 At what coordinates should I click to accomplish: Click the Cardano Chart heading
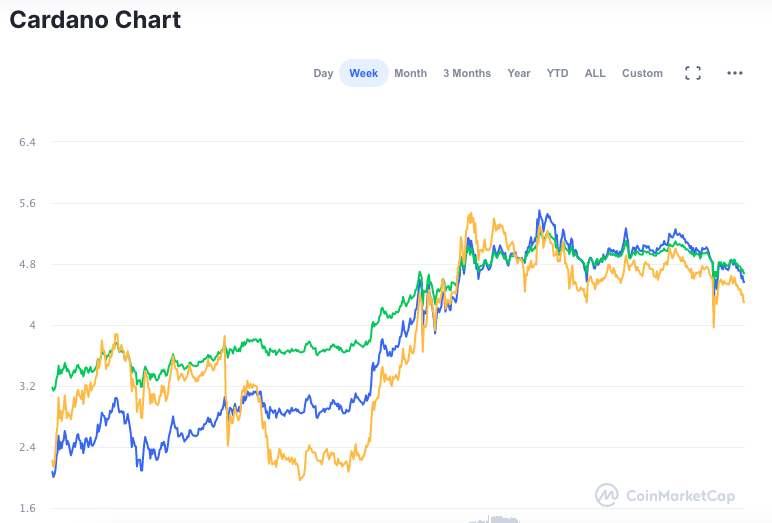tap(95, 20)
